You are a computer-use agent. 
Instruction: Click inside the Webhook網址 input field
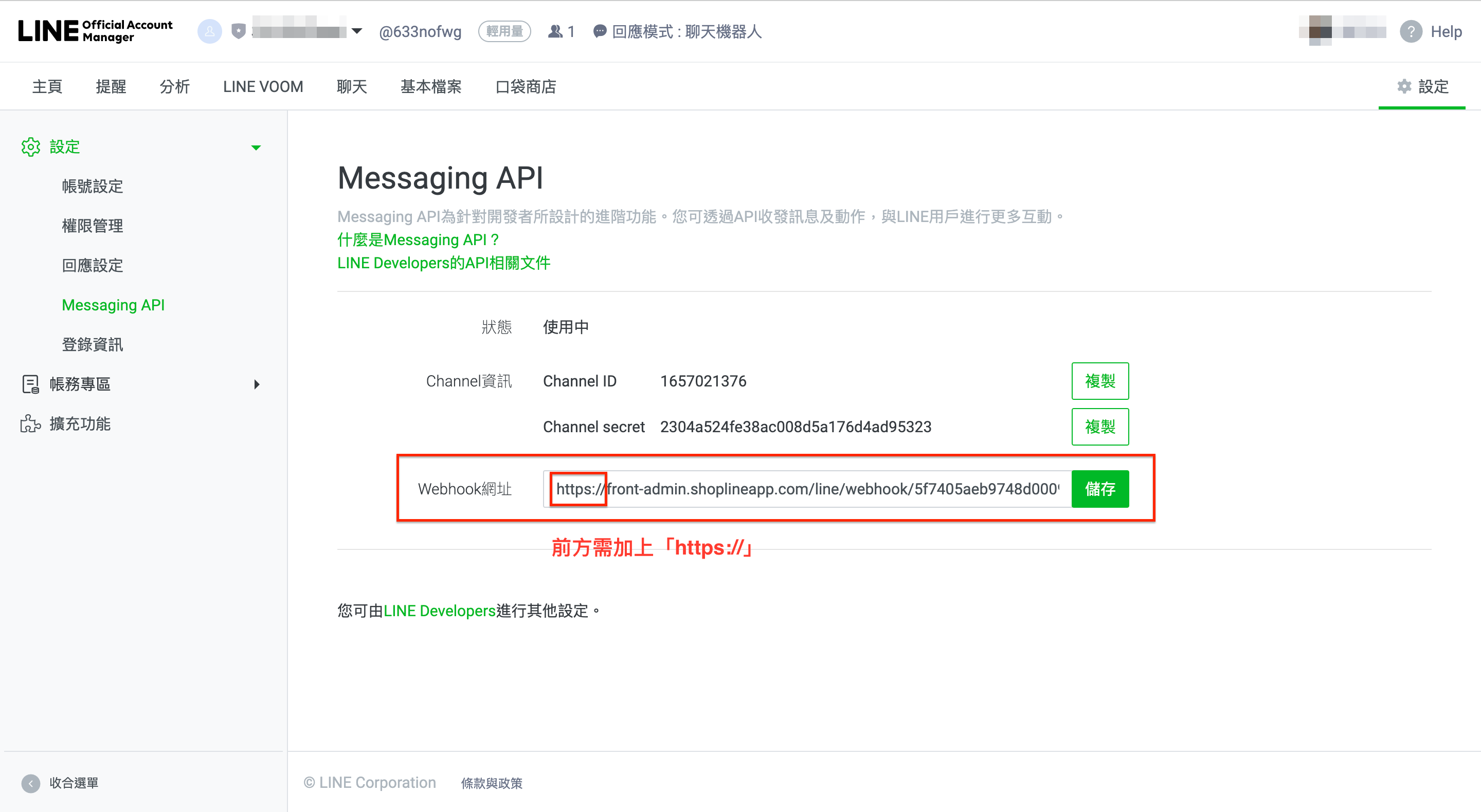click(805, 489)
